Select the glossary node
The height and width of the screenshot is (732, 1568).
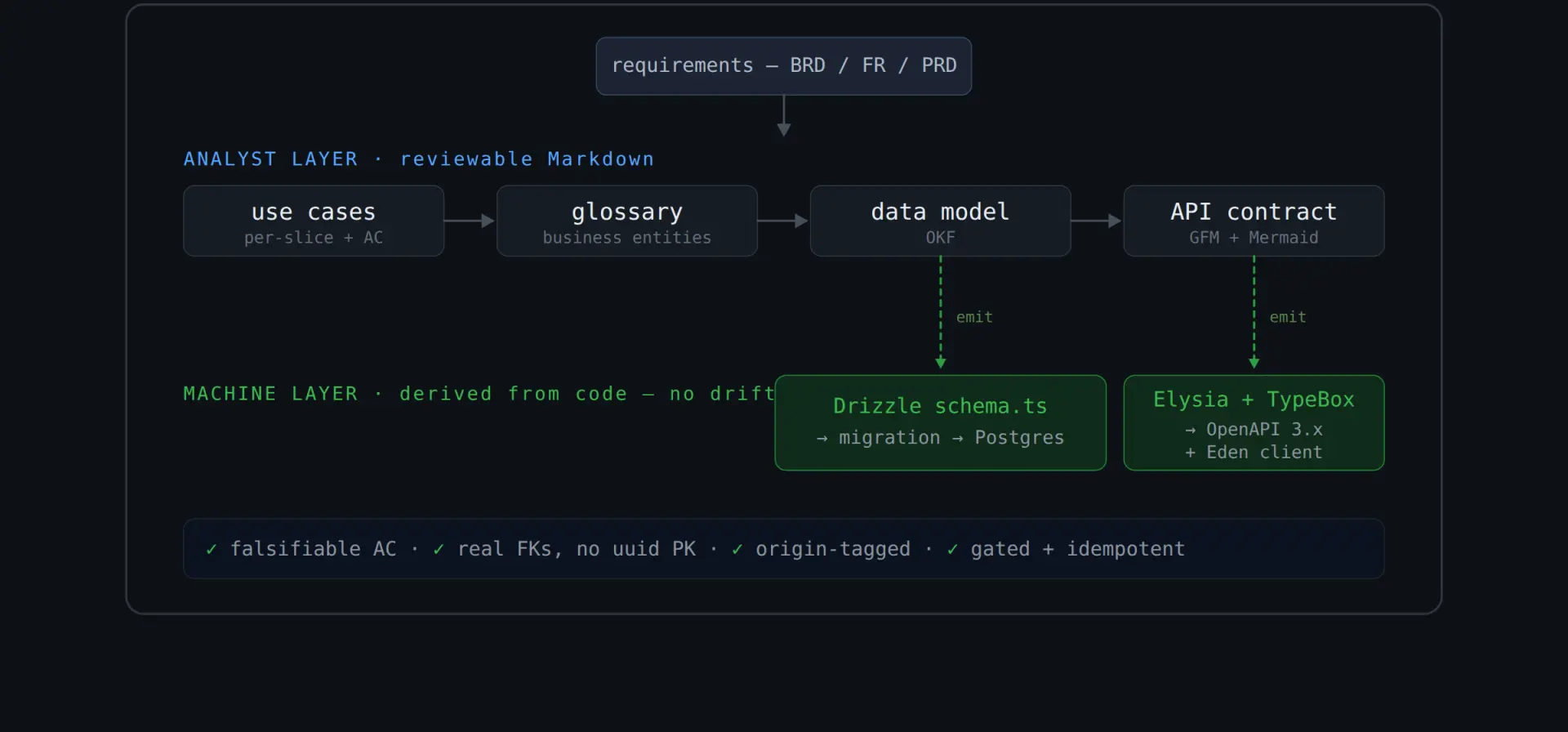coord(627,221)
